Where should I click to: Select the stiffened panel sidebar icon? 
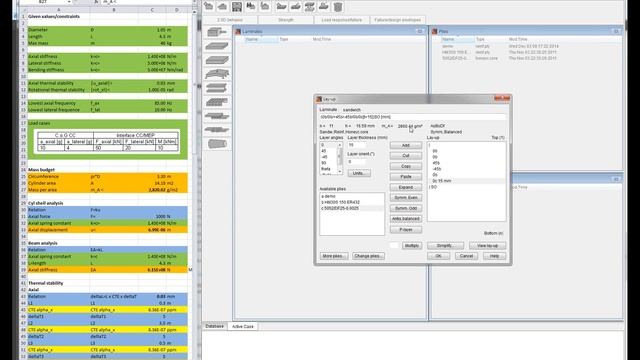coord(217,102)
